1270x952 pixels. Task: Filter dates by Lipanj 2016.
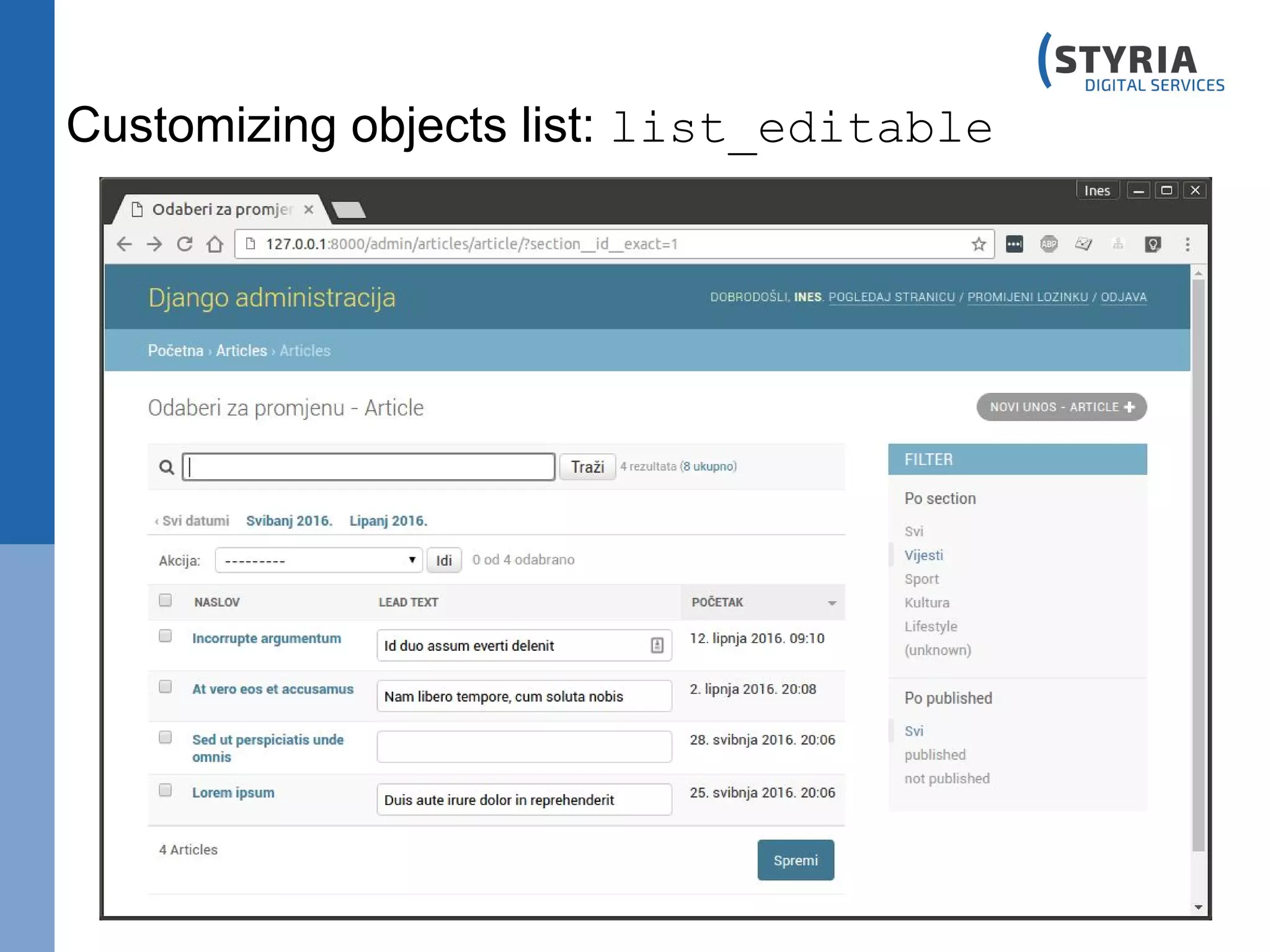click(x=388, y=521)
